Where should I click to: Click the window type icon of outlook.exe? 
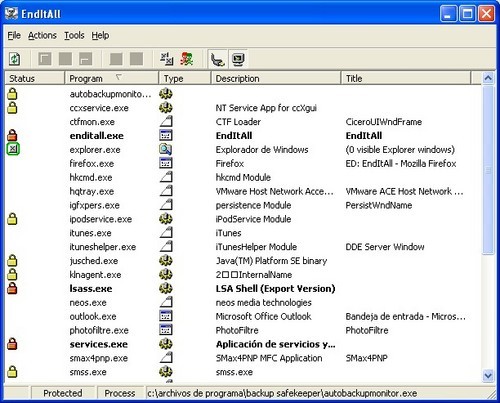point(166,316)
